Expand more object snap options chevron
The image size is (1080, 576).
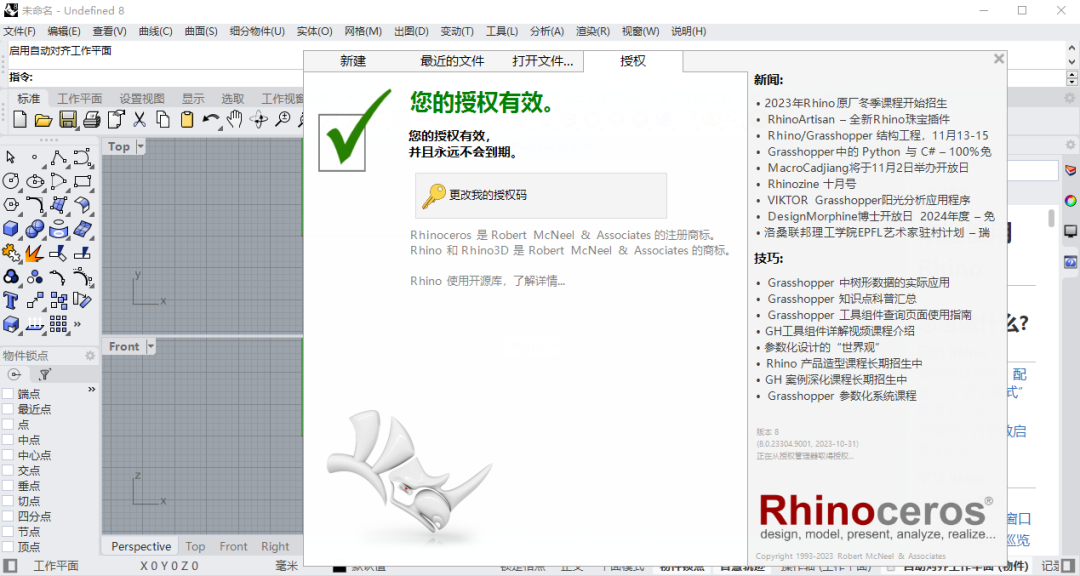[92, 390]
